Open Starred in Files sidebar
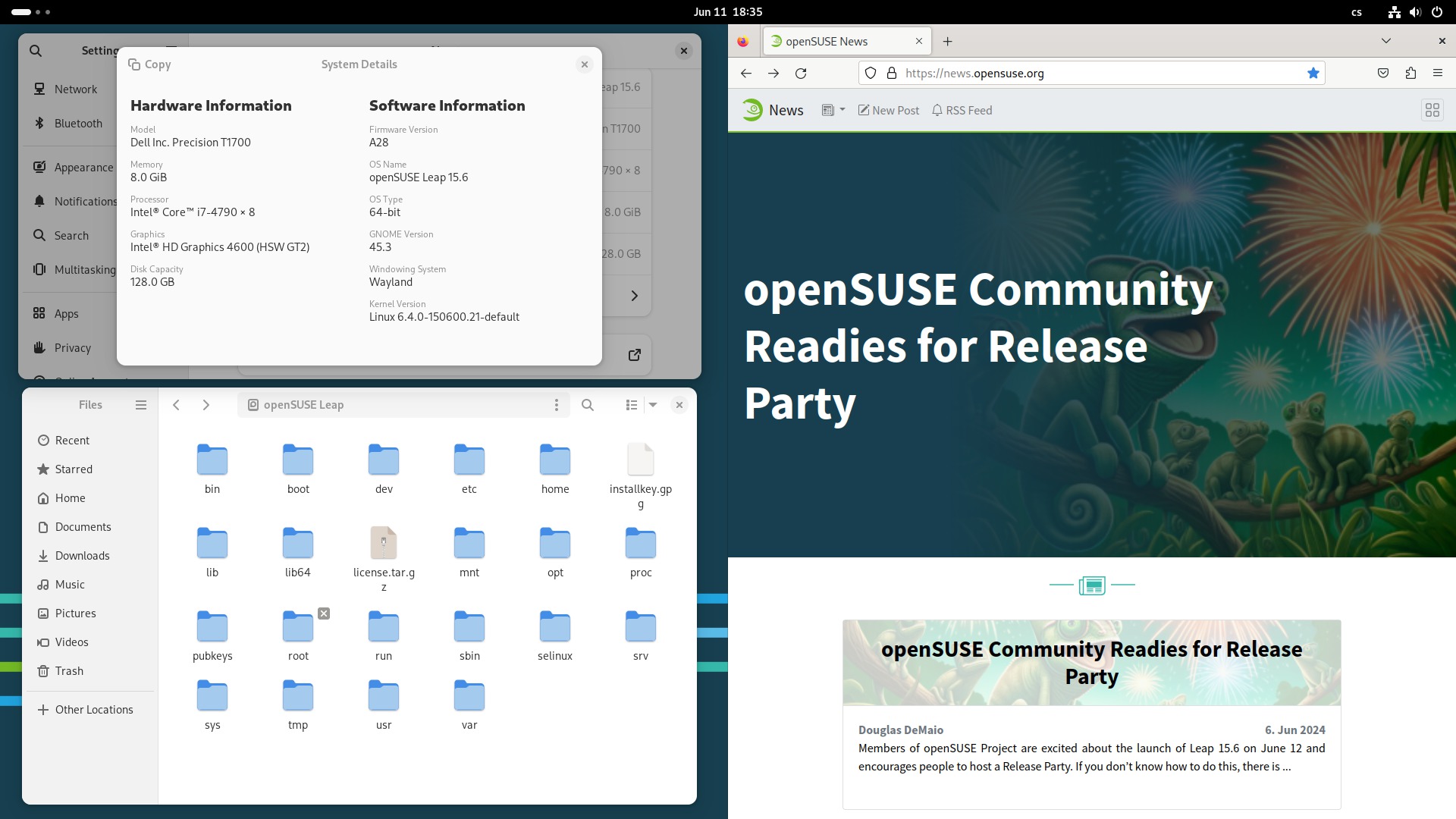1456x819 pixels. click(90, 469)
